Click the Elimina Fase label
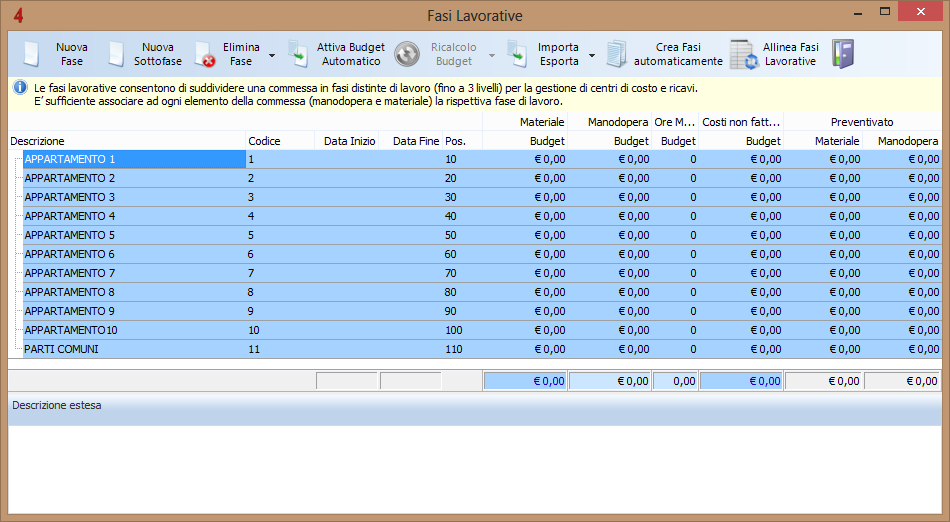 pos(241,54)
